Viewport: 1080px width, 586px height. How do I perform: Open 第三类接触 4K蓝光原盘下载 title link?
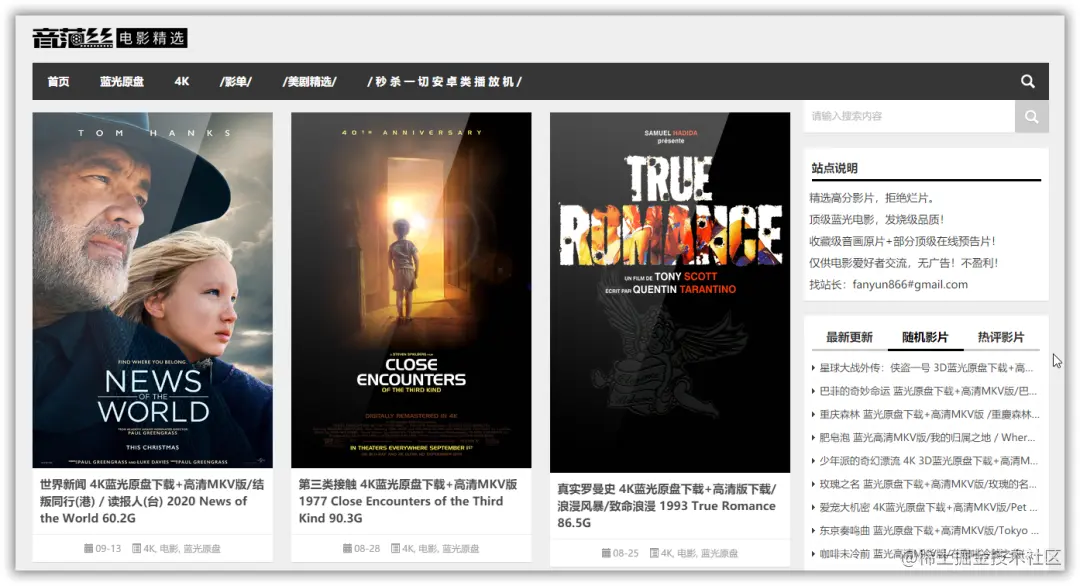[408, 501]
